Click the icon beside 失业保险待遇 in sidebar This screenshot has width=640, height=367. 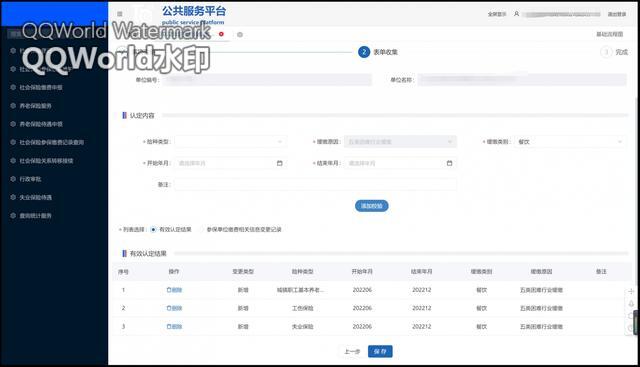13,197
